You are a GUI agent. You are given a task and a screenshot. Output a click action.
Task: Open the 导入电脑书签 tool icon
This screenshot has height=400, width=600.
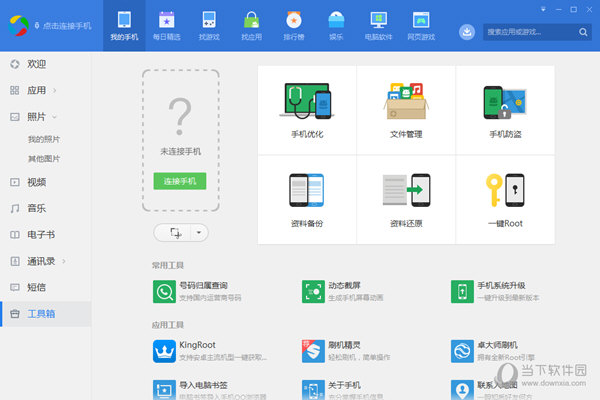point(164,390)
